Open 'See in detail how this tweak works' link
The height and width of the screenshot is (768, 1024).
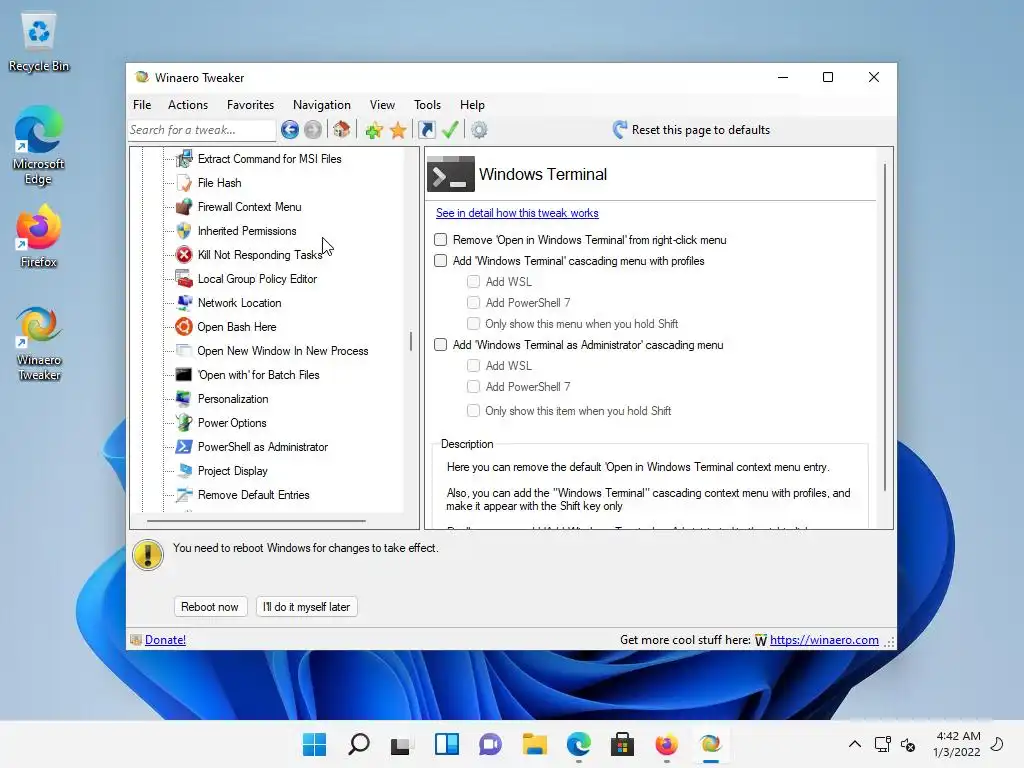517,213
